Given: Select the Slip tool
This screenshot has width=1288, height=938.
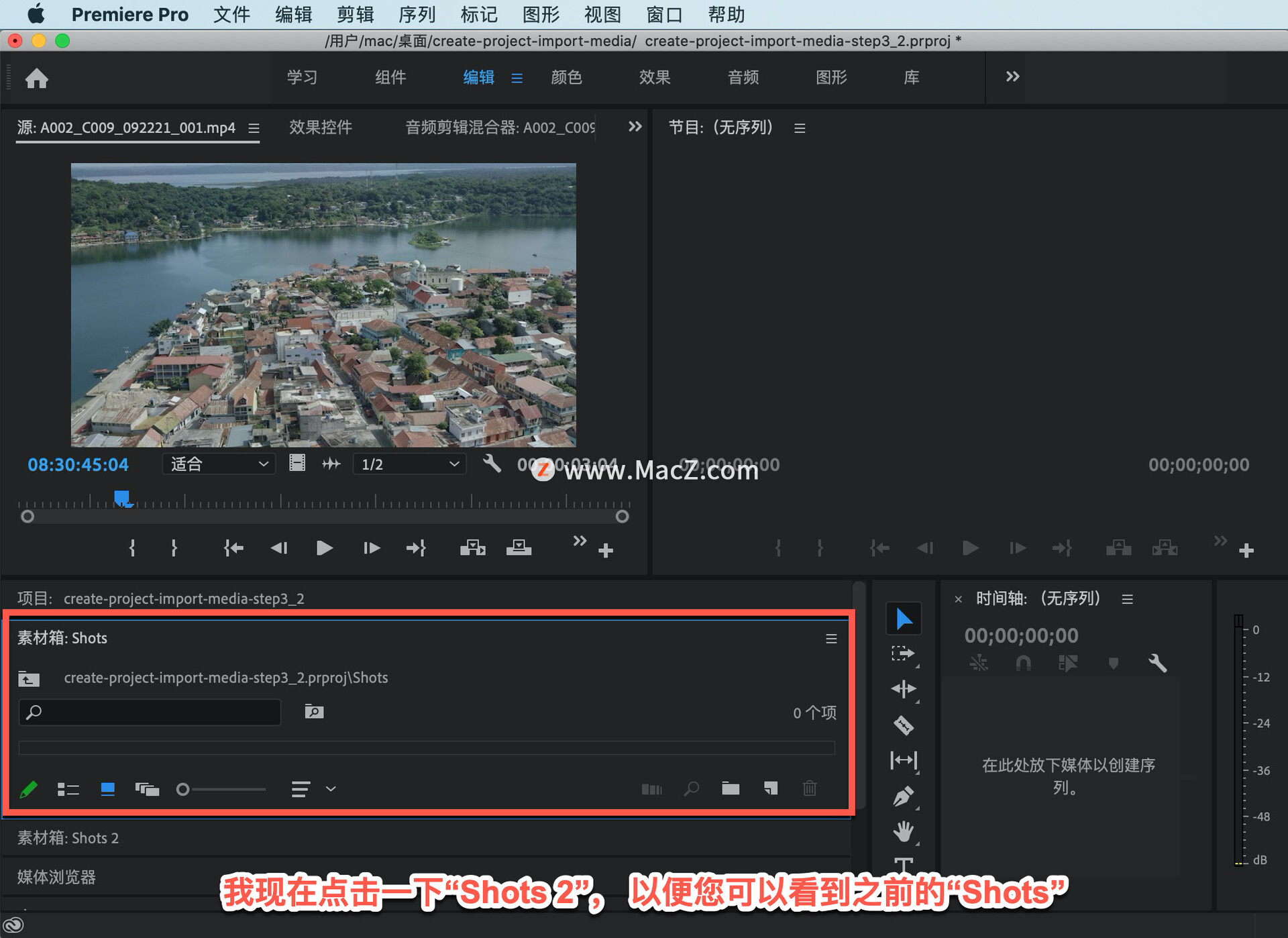Looking at the screenshot, I should (x=903, y=760).
